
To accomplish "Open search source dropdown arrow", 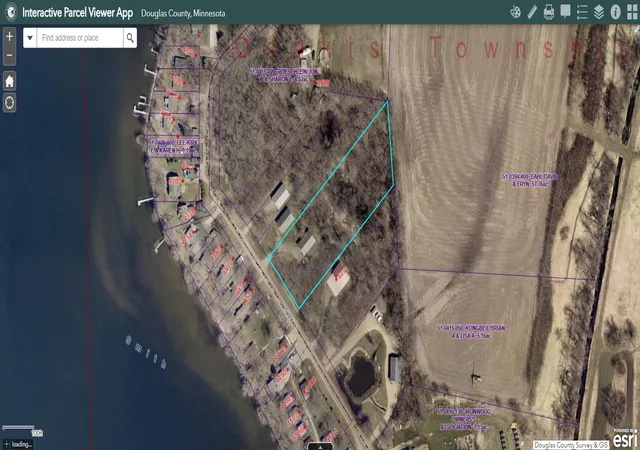I will (30, 38).
